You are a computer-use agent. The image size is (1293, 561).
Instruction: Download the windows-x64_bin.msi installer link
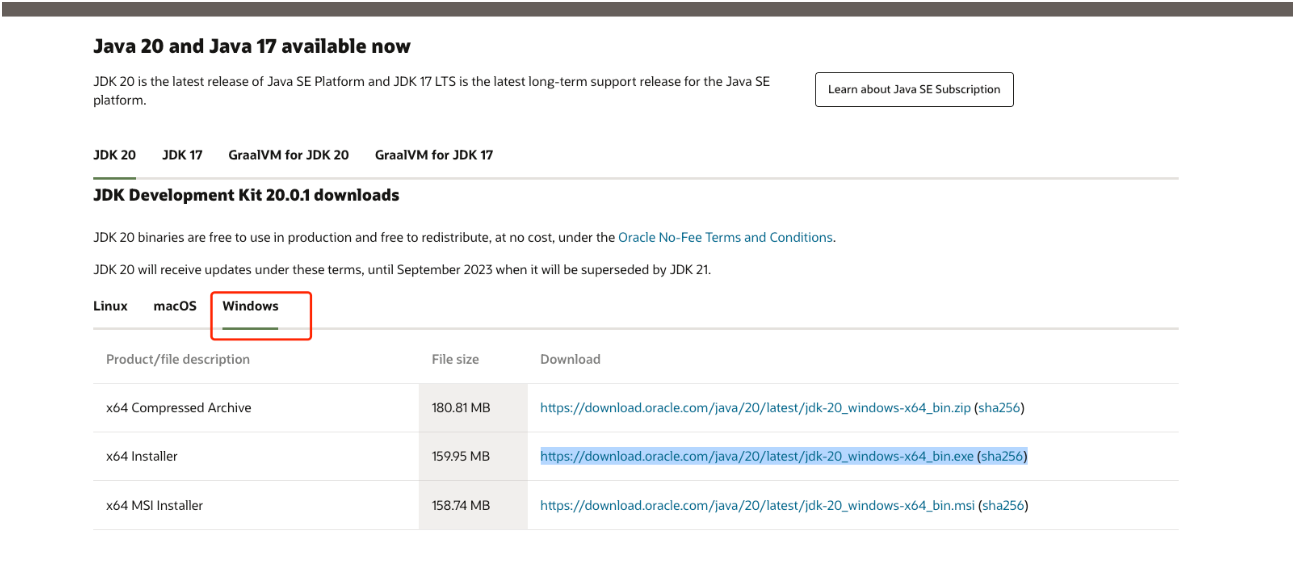point(757,505)
